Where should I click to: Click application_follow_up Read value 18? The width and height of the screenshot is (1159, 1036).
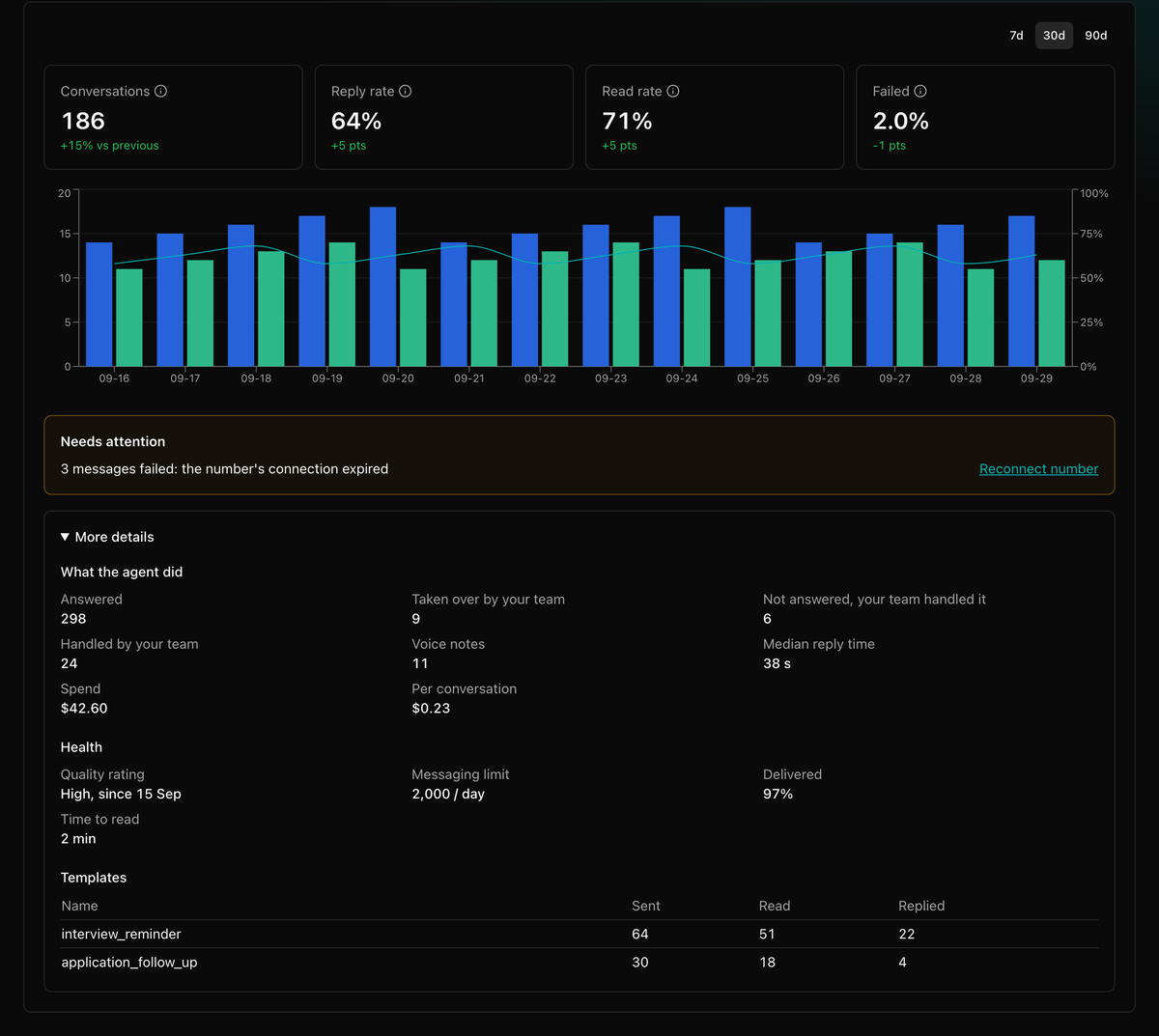click(768, 963)
